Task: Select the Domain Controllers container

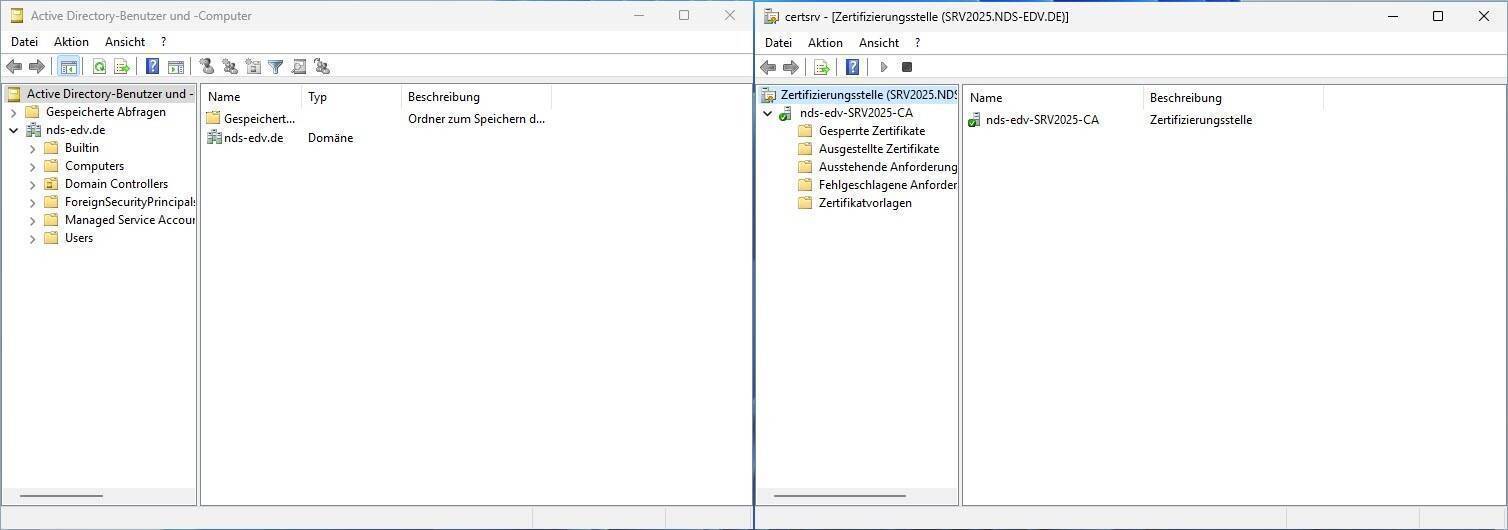Action: point(116,184)
